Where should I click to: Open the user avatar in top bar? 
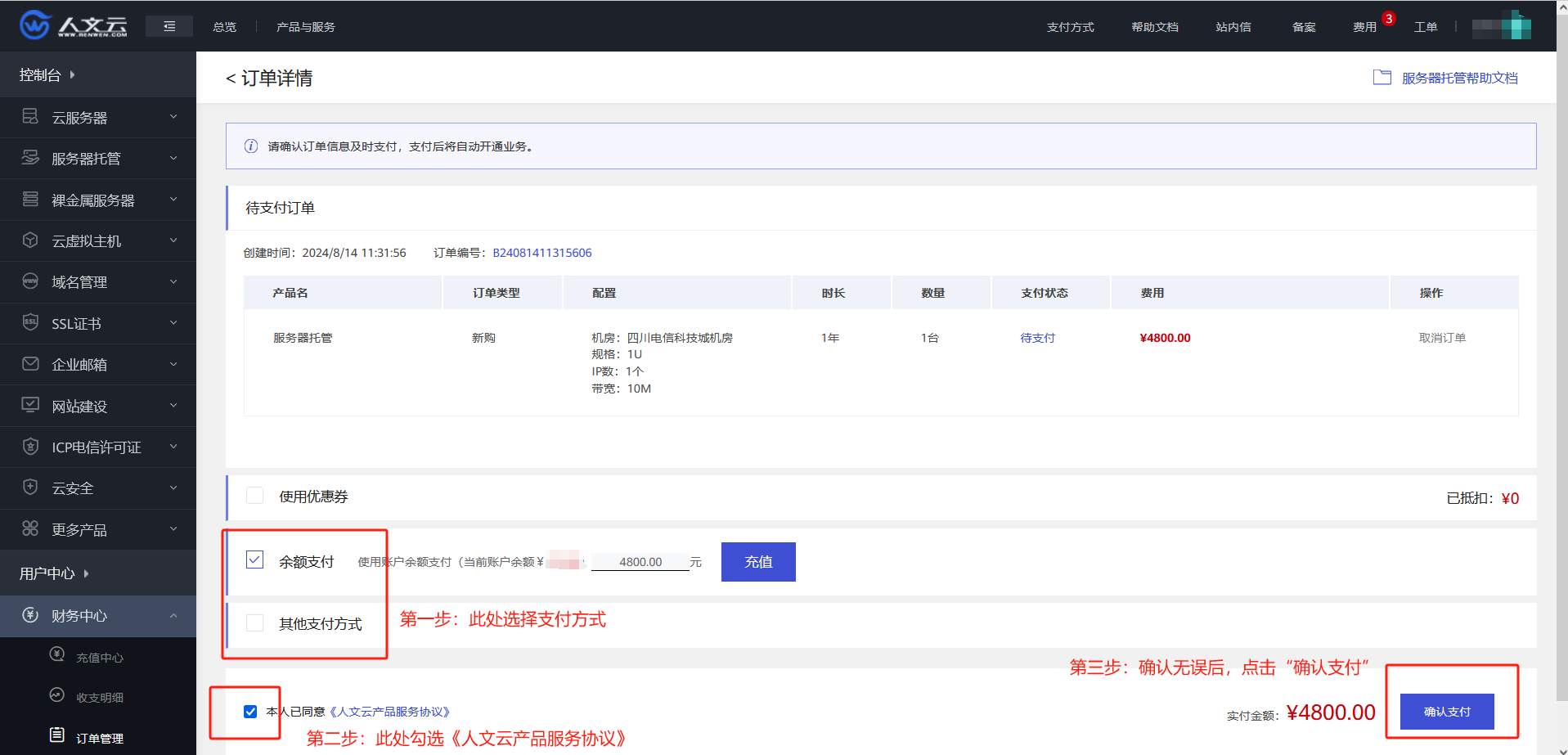click(x=1502, y=26)
